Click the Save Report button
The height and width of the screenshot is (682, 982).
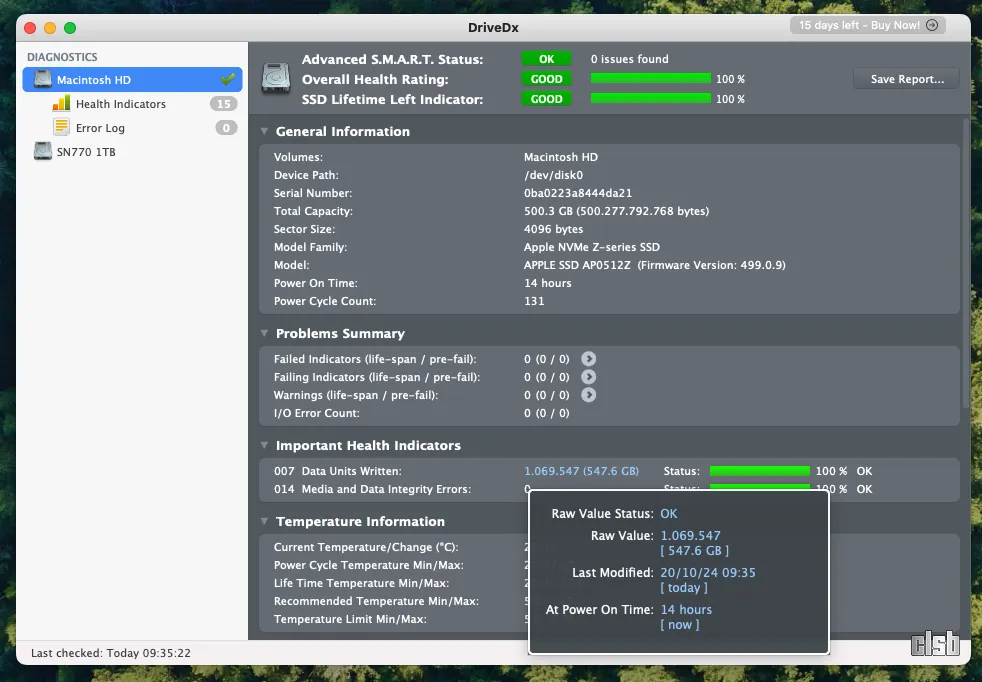[x=906, y=79]
